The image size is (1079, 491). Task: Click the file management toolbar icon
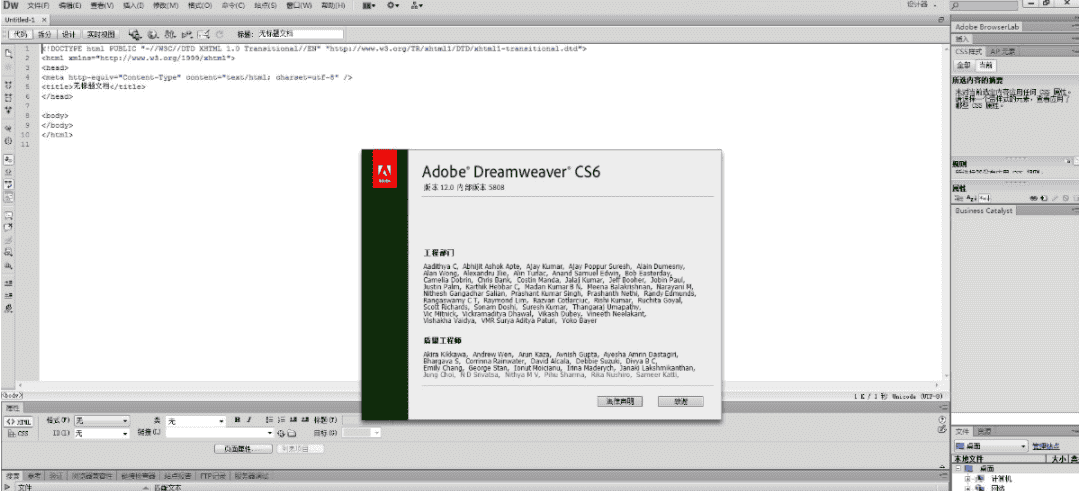(x=133, y=34)
